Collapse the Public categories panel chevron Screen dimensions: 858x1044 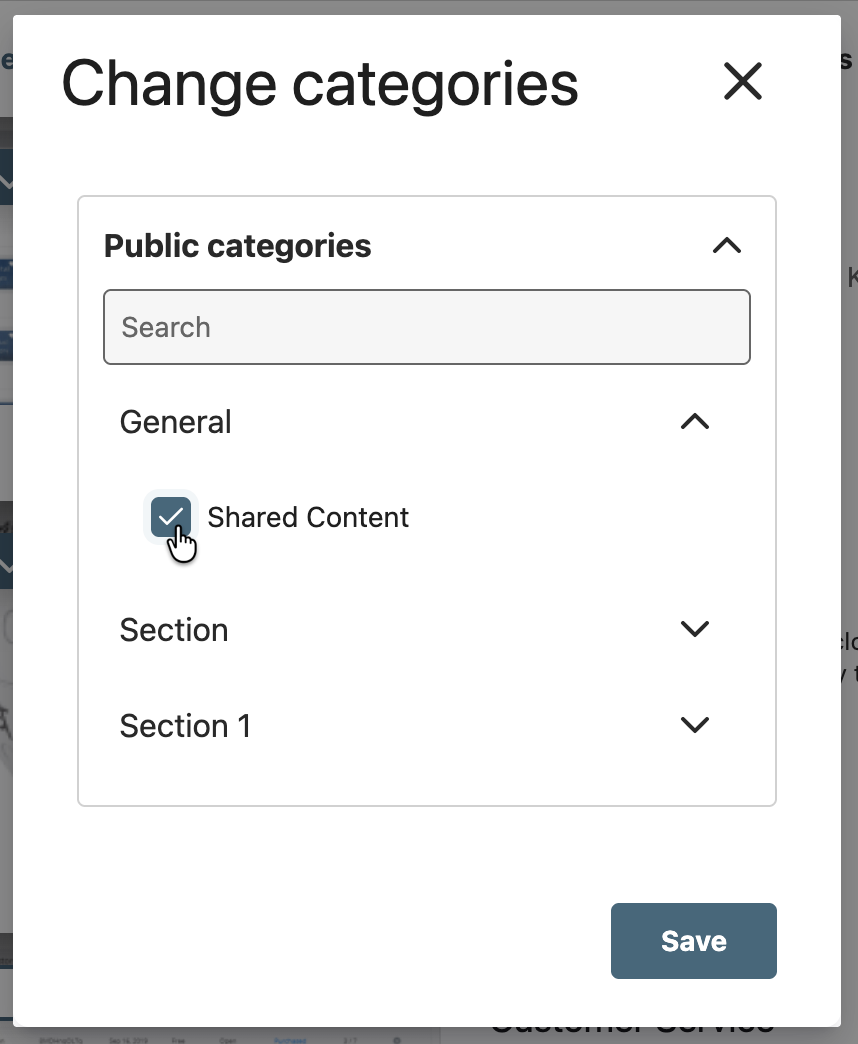coord(726,246)
